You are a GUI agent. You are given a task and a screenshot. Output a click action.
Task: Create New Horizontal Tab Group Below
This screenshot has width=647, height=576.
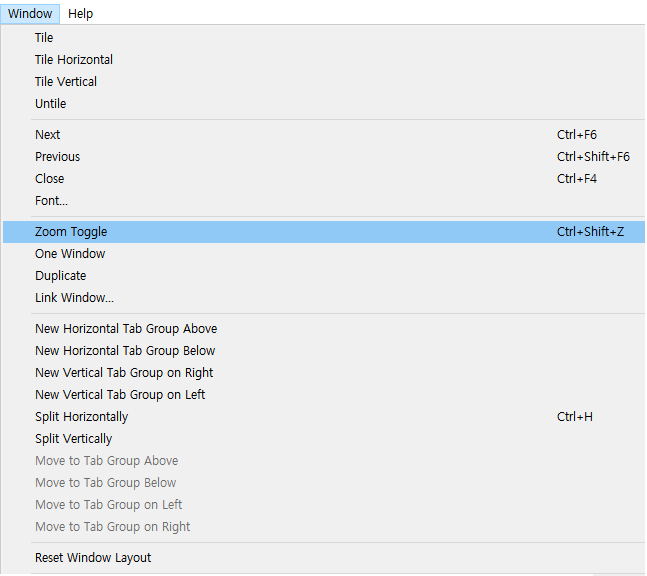324,351
